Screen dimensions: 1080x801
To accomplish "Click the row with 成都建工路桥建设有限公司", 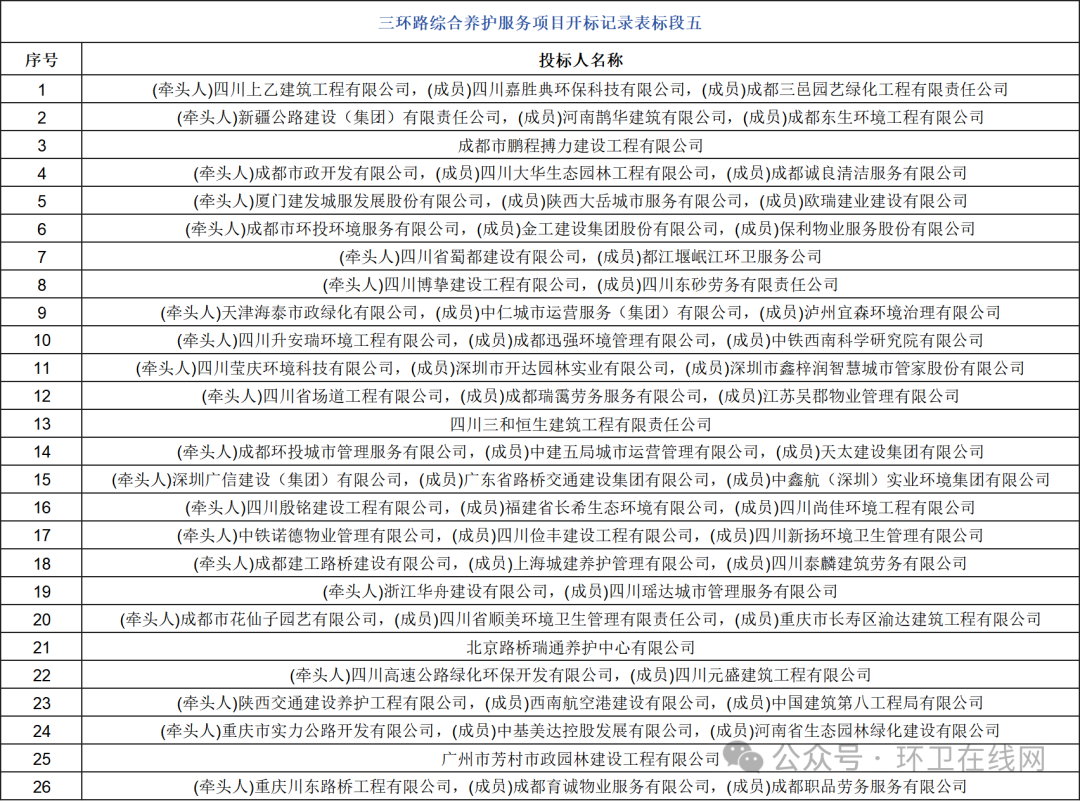I will [540, 563].
